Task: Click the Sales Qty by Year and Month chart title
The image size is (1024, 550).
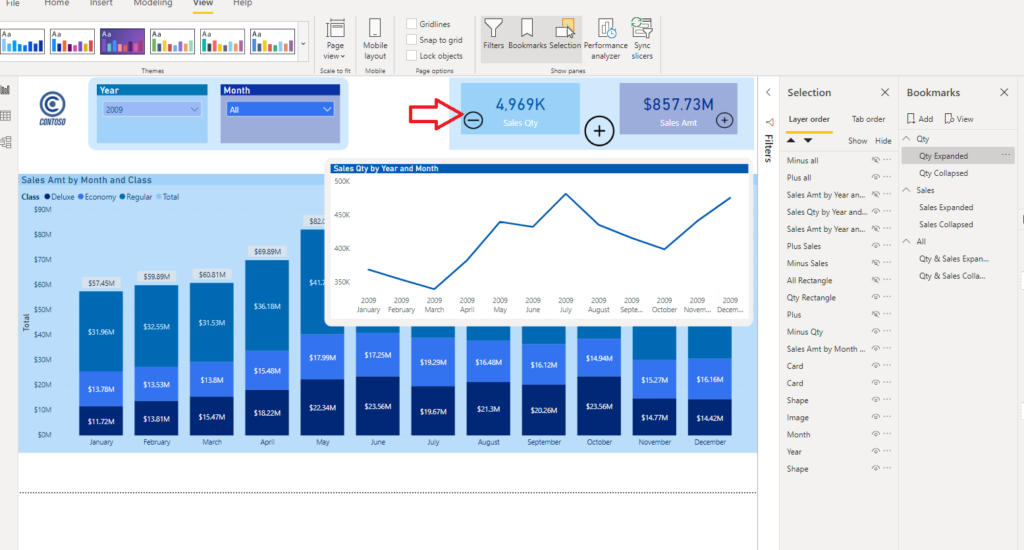Action: [x=385, y=169]
